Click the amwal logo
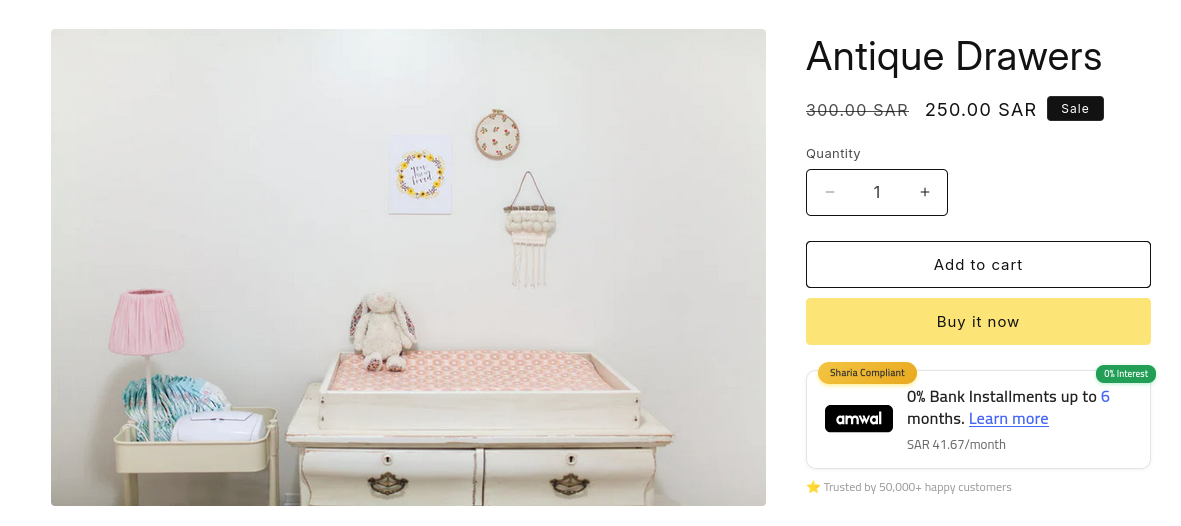Image resolution: width=1181 pixels, height=526 pixels. tap(859, 419)
